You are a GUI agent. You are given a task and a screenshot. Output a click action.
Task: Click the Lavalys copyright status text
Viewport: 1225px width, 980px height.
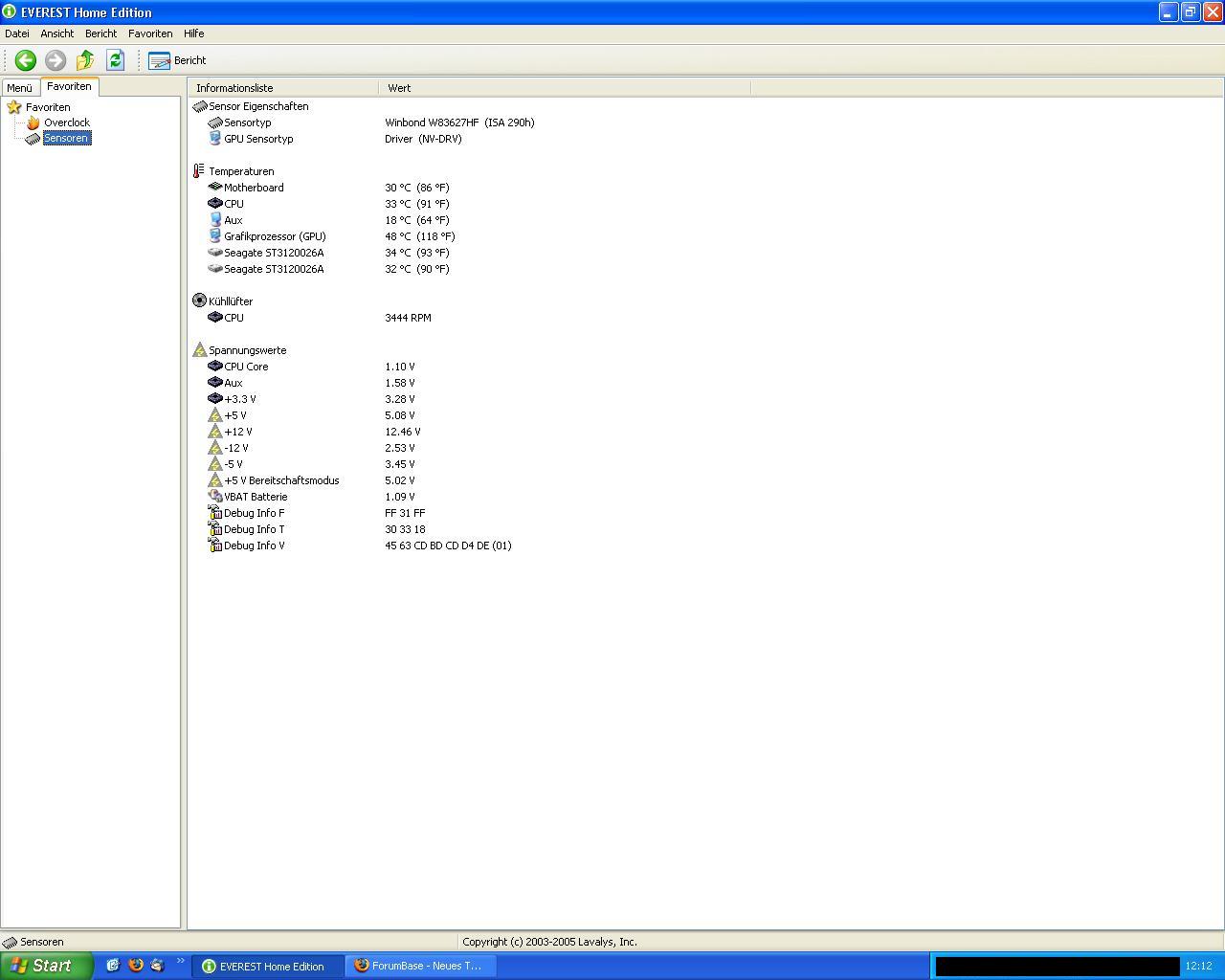[549, 942]
